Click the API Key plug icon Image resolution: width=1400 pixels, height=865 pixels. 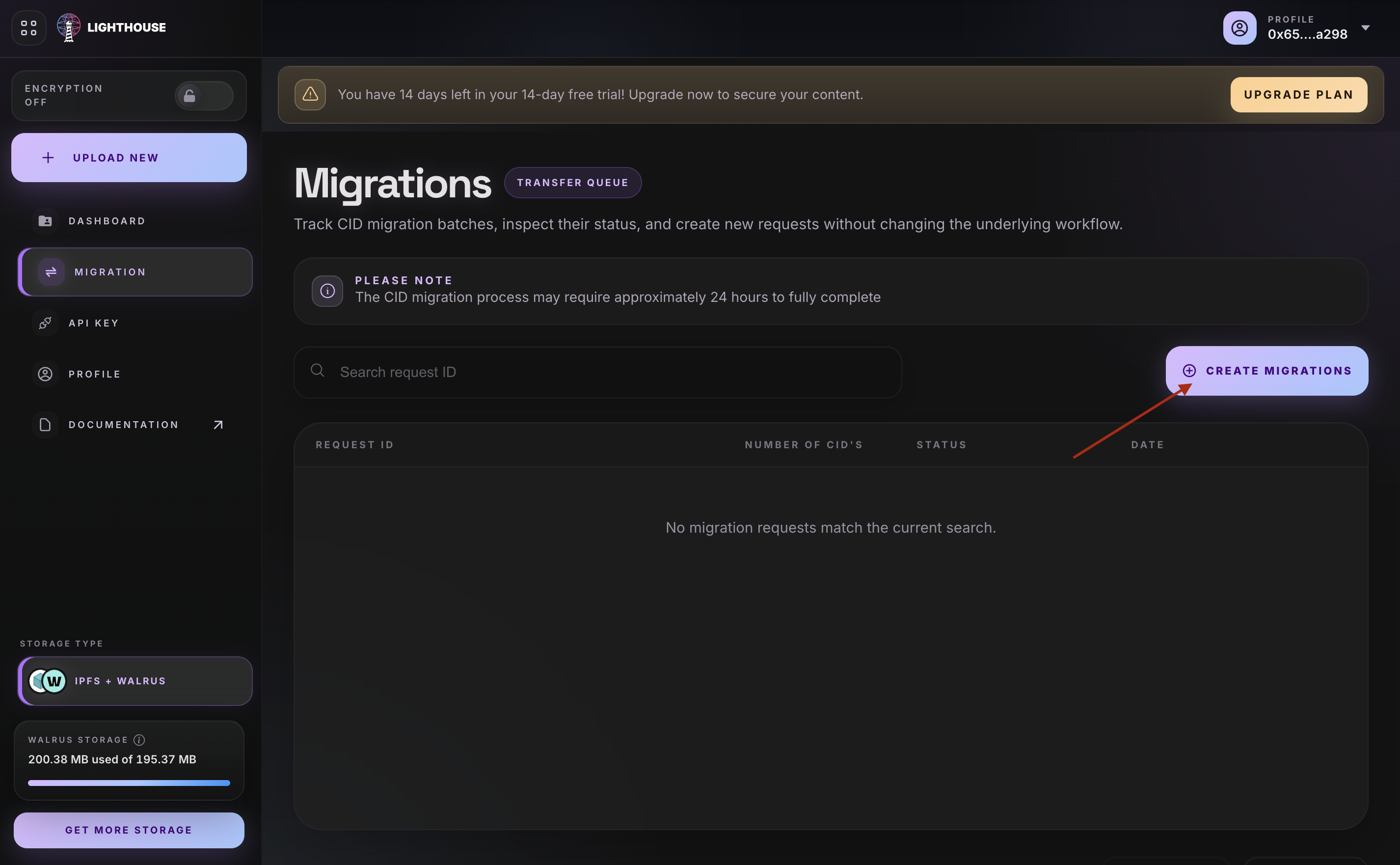45,323
